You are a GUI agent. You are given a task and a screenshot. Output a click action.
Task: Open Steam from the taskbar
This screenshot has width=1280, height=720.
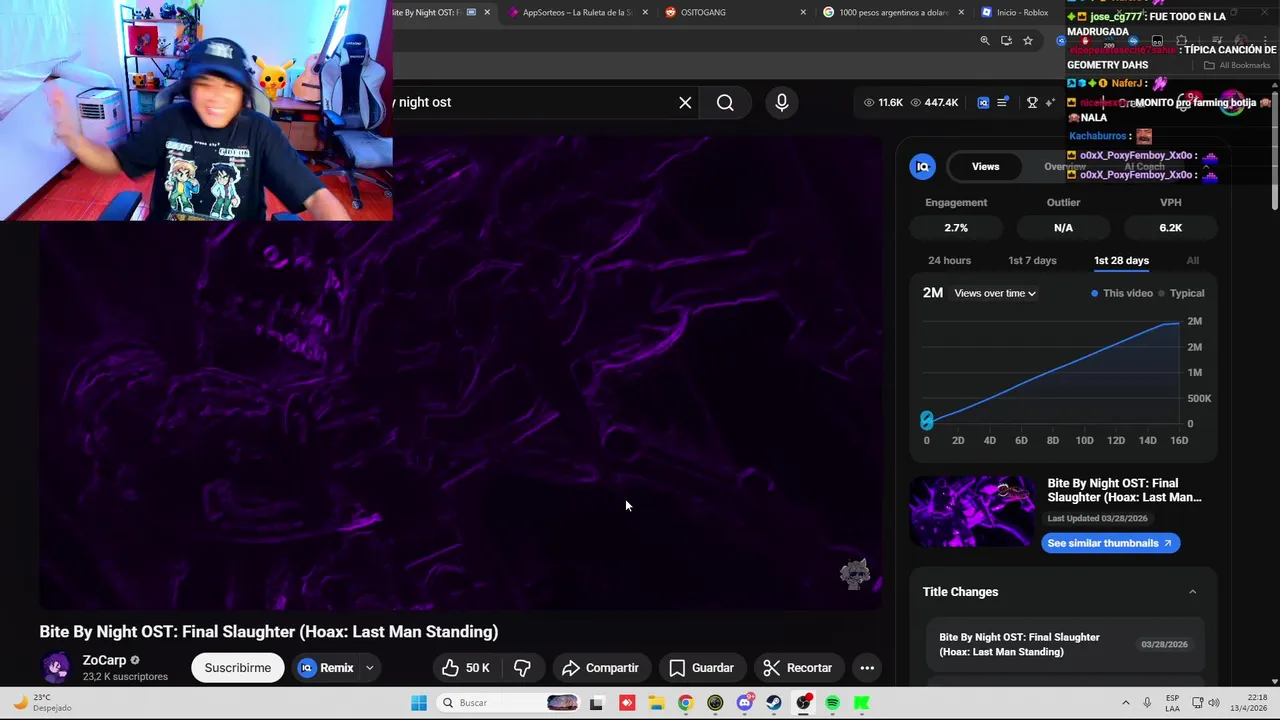(774, 703)
